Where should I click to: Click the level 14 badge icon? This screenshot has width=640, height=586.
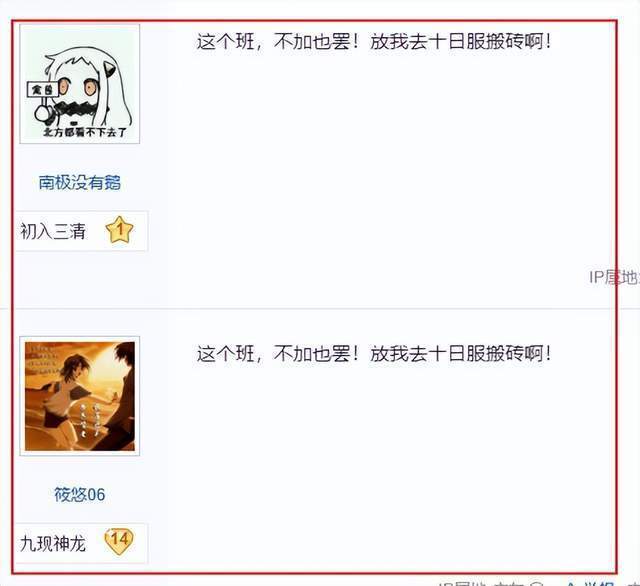(x=119, y=542)
